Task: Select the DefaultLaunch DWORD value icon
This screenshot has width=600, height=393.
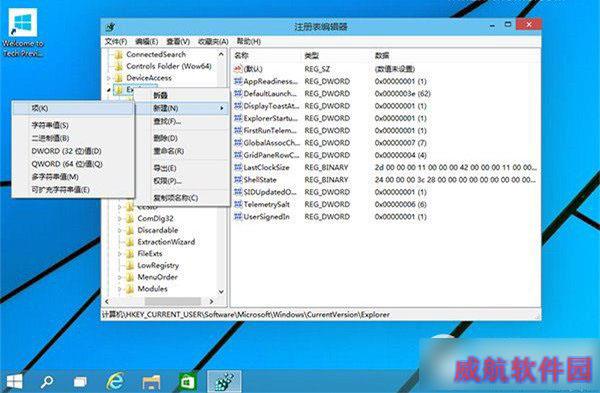Action: tap(238, 93)
